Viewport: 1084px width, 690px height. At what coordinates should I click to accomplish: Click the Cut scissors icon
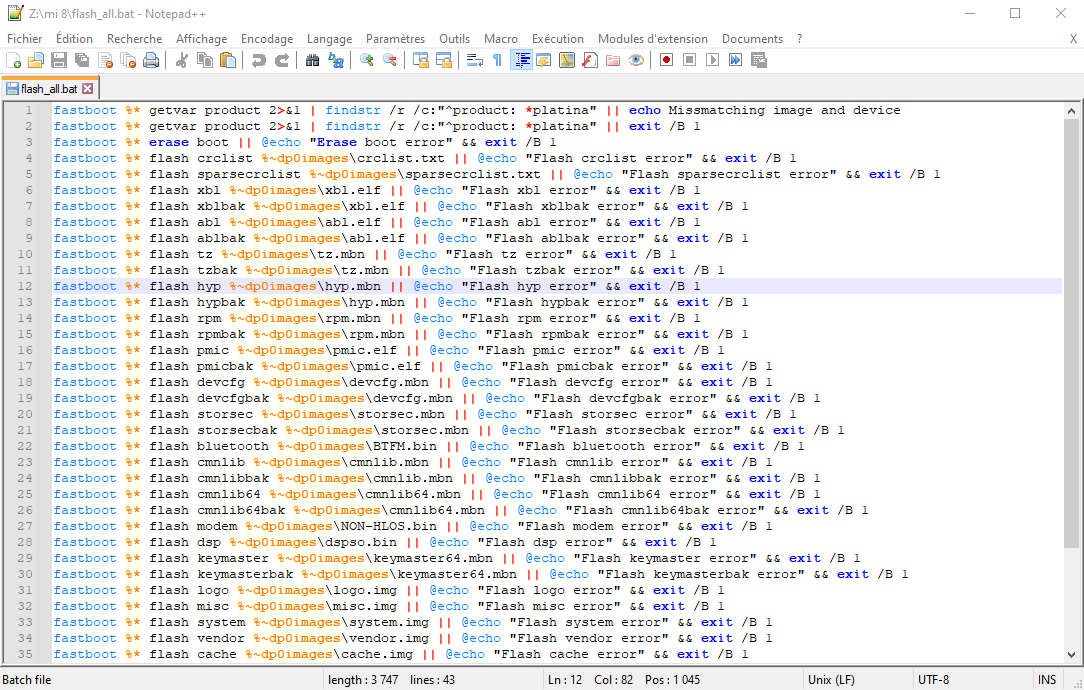click(182, 60)
